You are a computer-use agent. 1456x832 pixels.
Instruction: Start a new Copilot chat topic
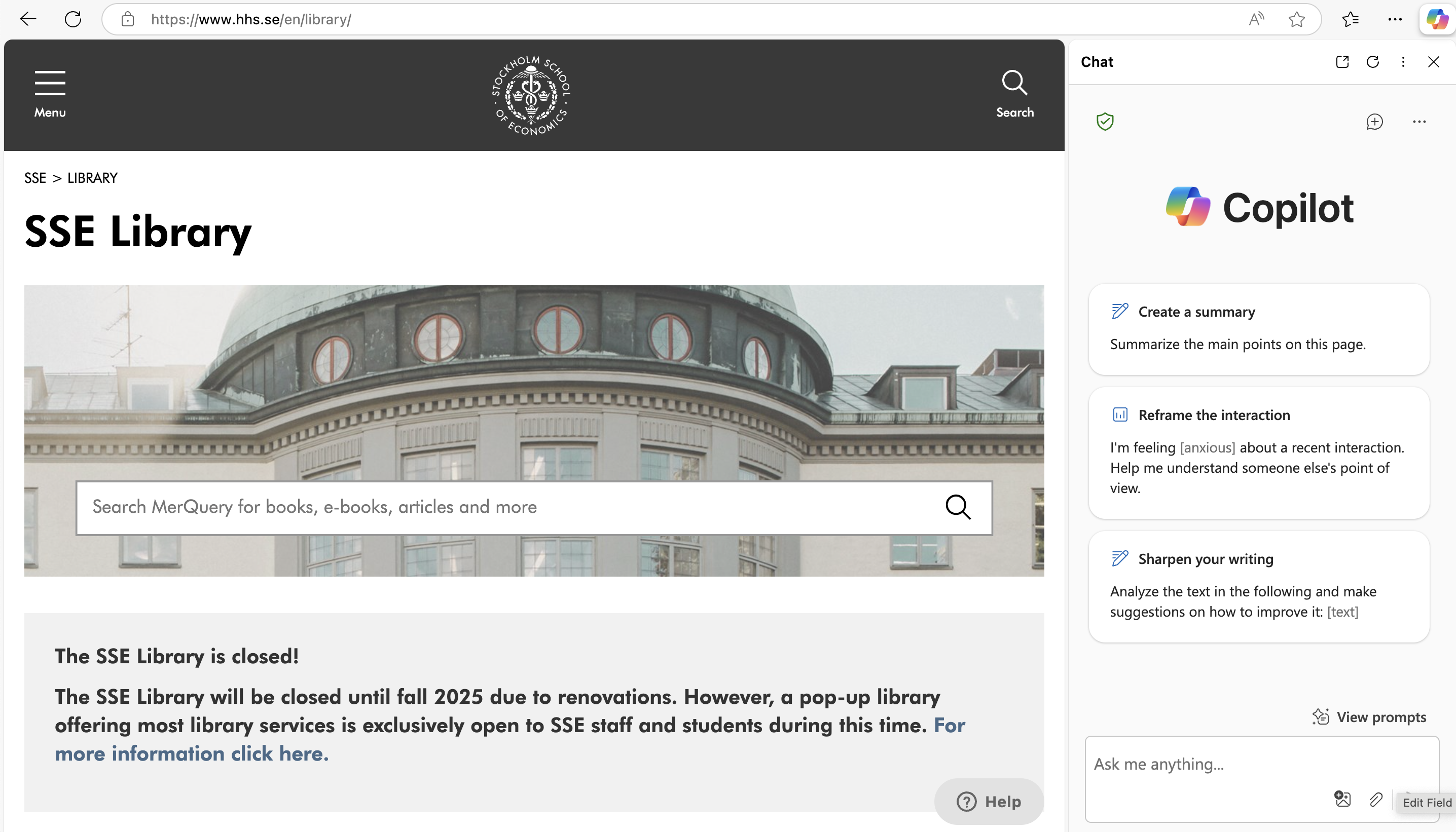click(1374, 121)
